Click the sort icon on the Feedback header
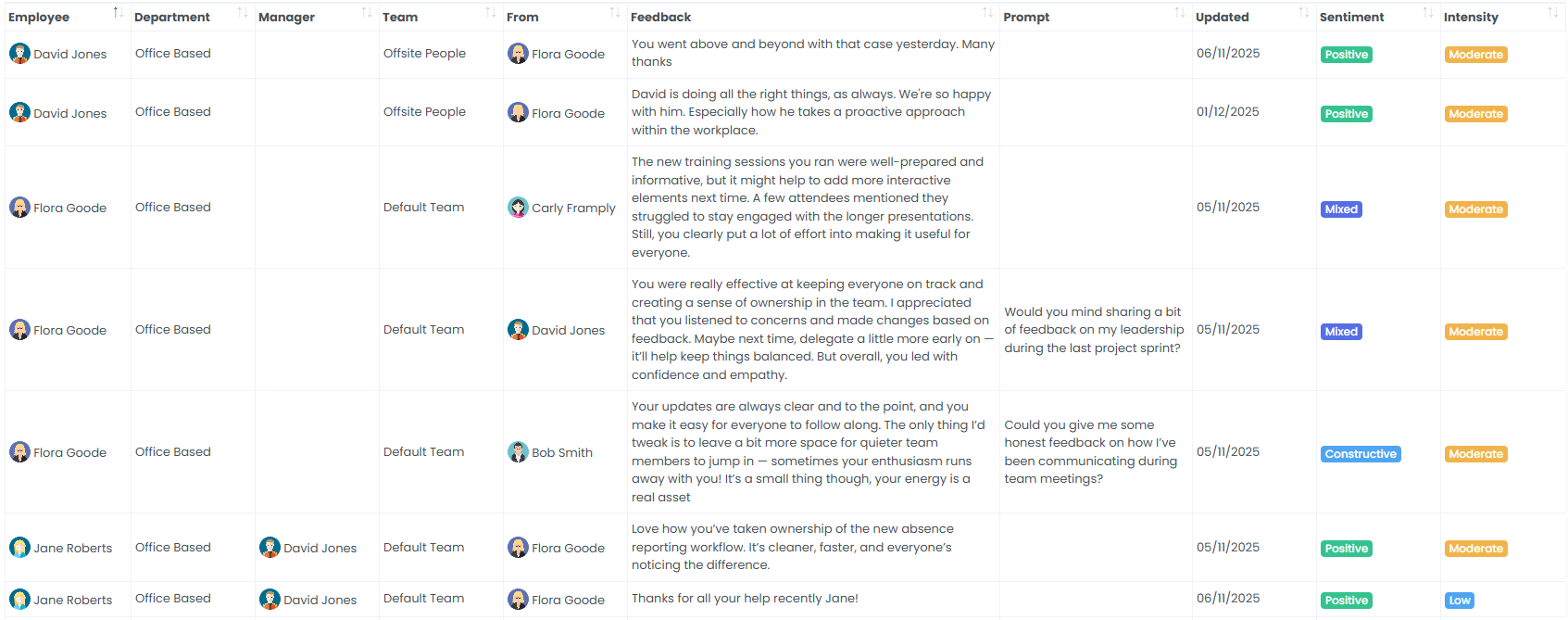The image size is (1568, 620). [x=987, y=12]
